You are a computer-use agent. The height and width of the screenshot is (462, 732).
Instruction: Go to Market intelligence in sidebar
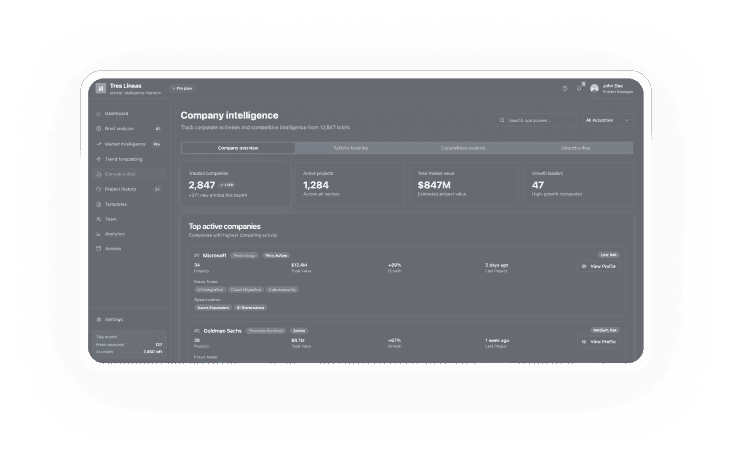click(129, 144)
